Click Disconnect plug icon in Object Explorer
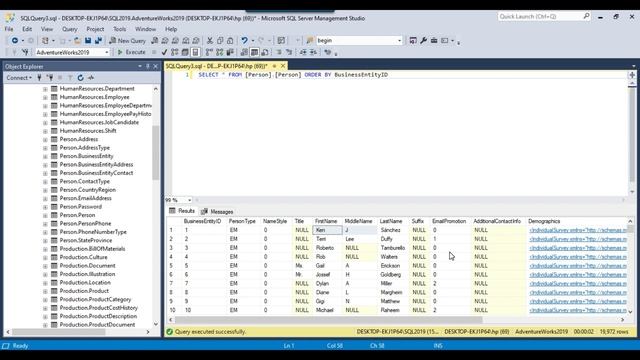The width and height of the screenshot is (640, 360). pos(50,78)
